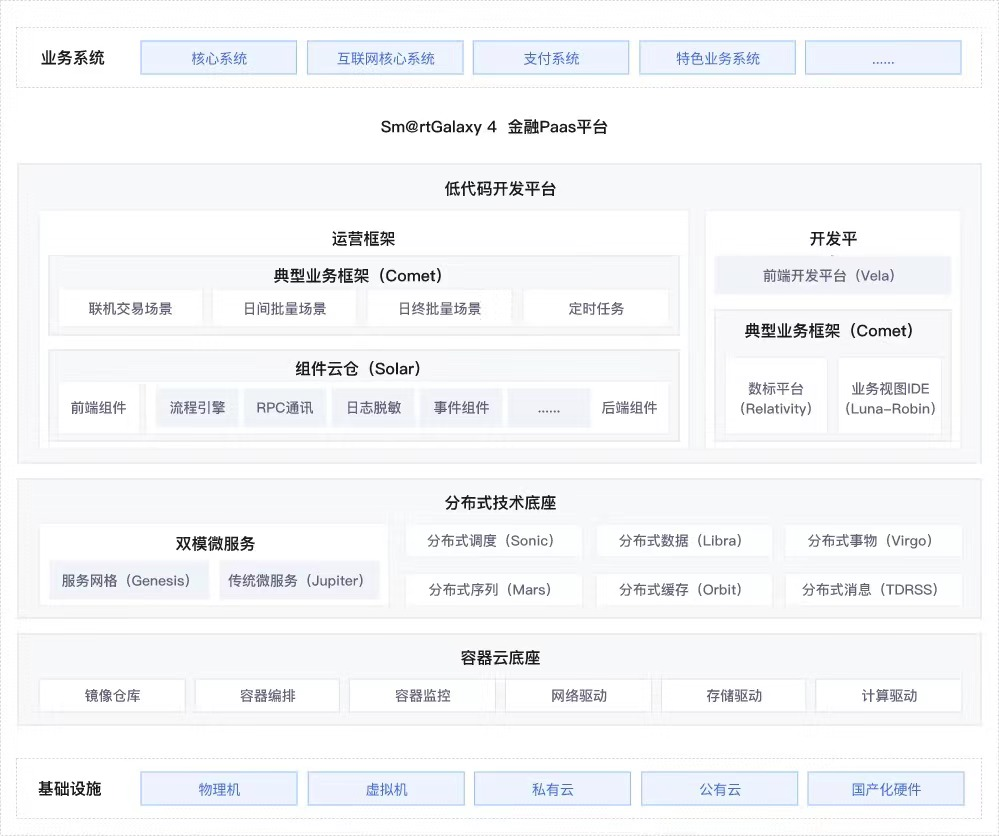Image resolution: width=999 pixels, height=836 pixels.
Task: Select 私有云 in the infrastructure row
Action: pyautogui.click(x=552, y=788)
